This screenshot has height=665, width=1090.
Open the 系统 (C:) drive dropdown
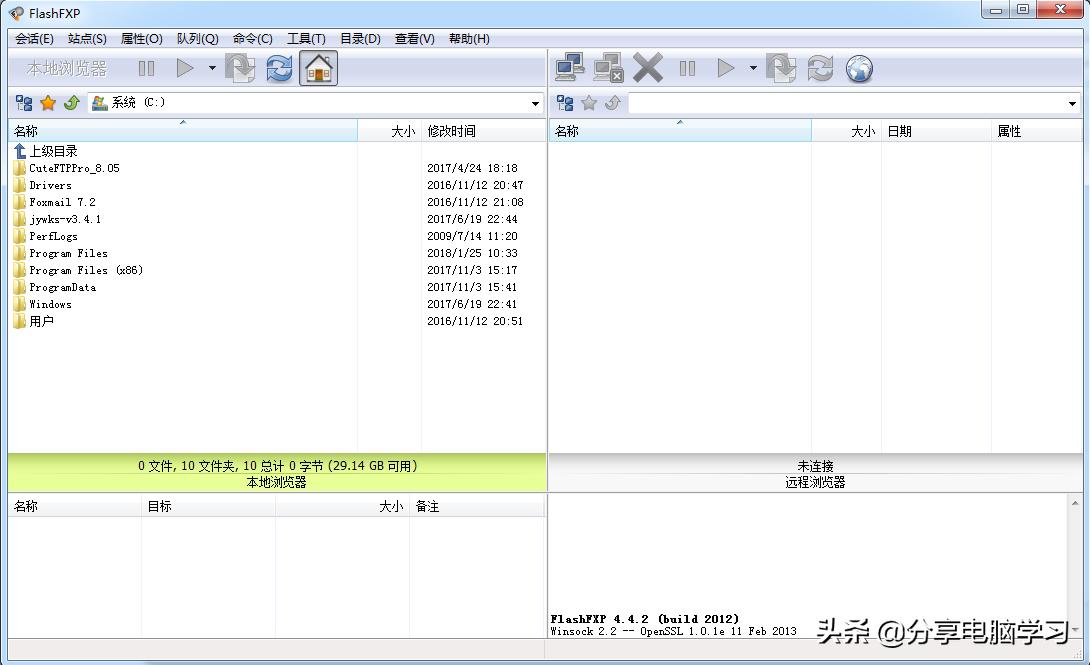(x=536, y=102)
